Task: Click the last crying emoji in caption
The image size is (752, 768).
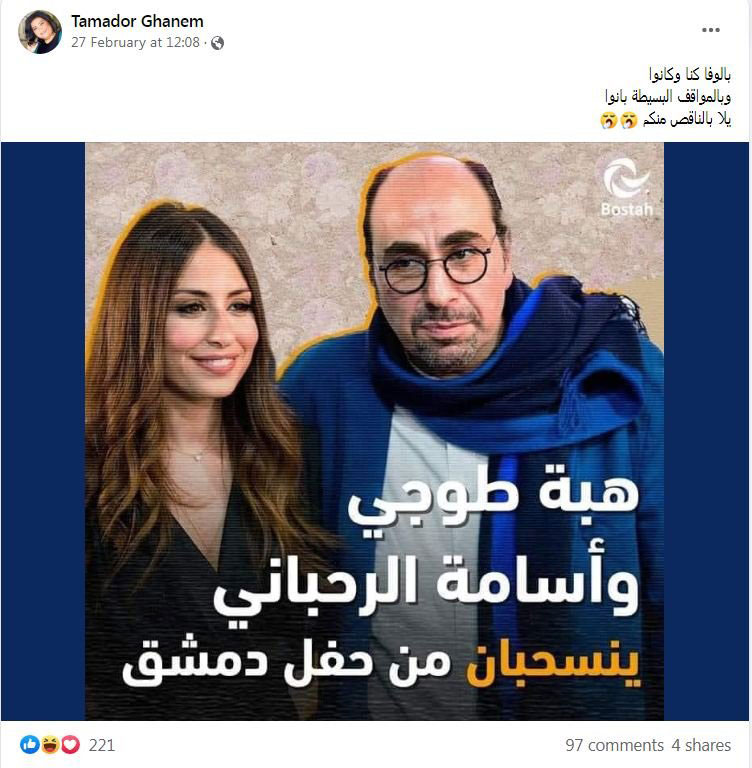Action: 608,120
